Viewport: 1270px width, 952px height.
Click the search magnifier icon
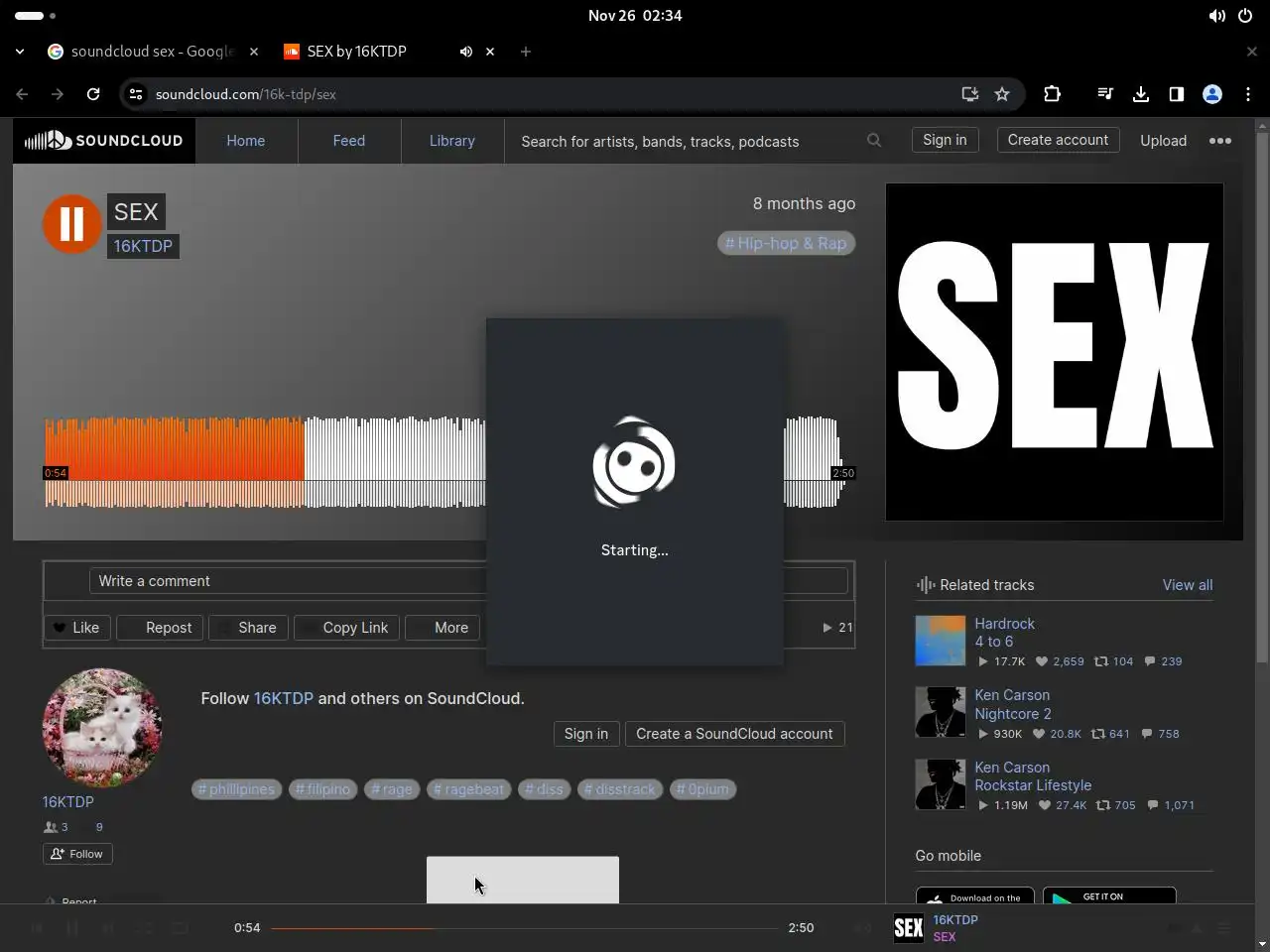874,141
